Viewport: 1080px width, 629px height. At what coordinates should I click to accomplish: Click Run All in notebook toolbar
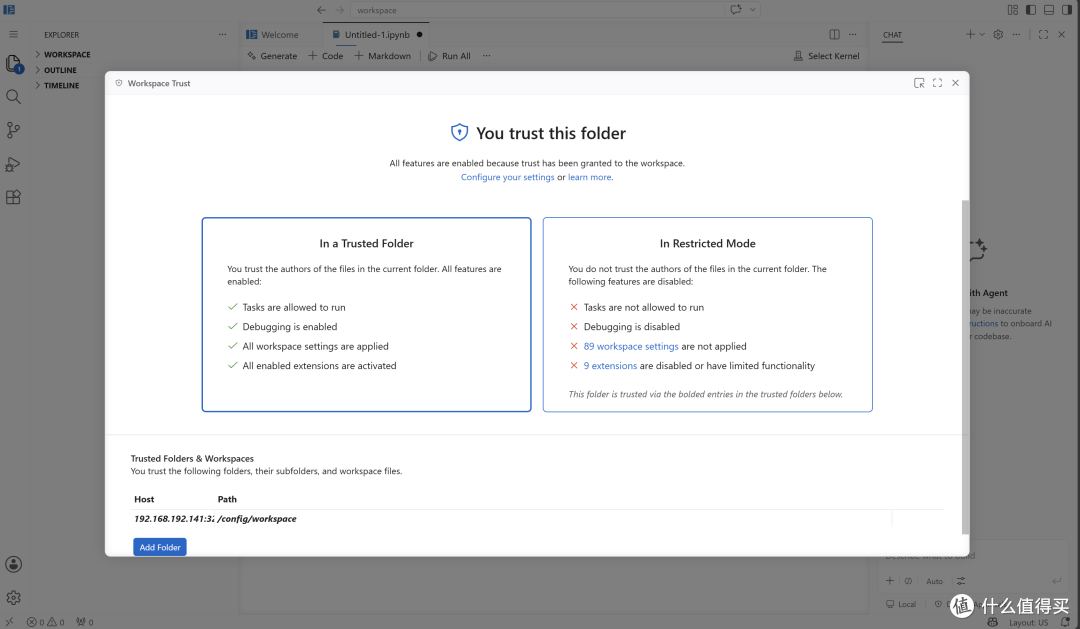coord(449,56)
